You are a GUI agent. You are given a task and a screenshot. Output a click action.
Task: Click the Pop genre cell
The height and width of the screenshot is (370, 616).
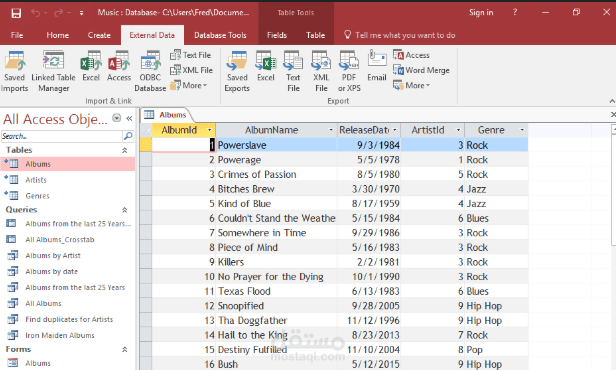[496, 350]
